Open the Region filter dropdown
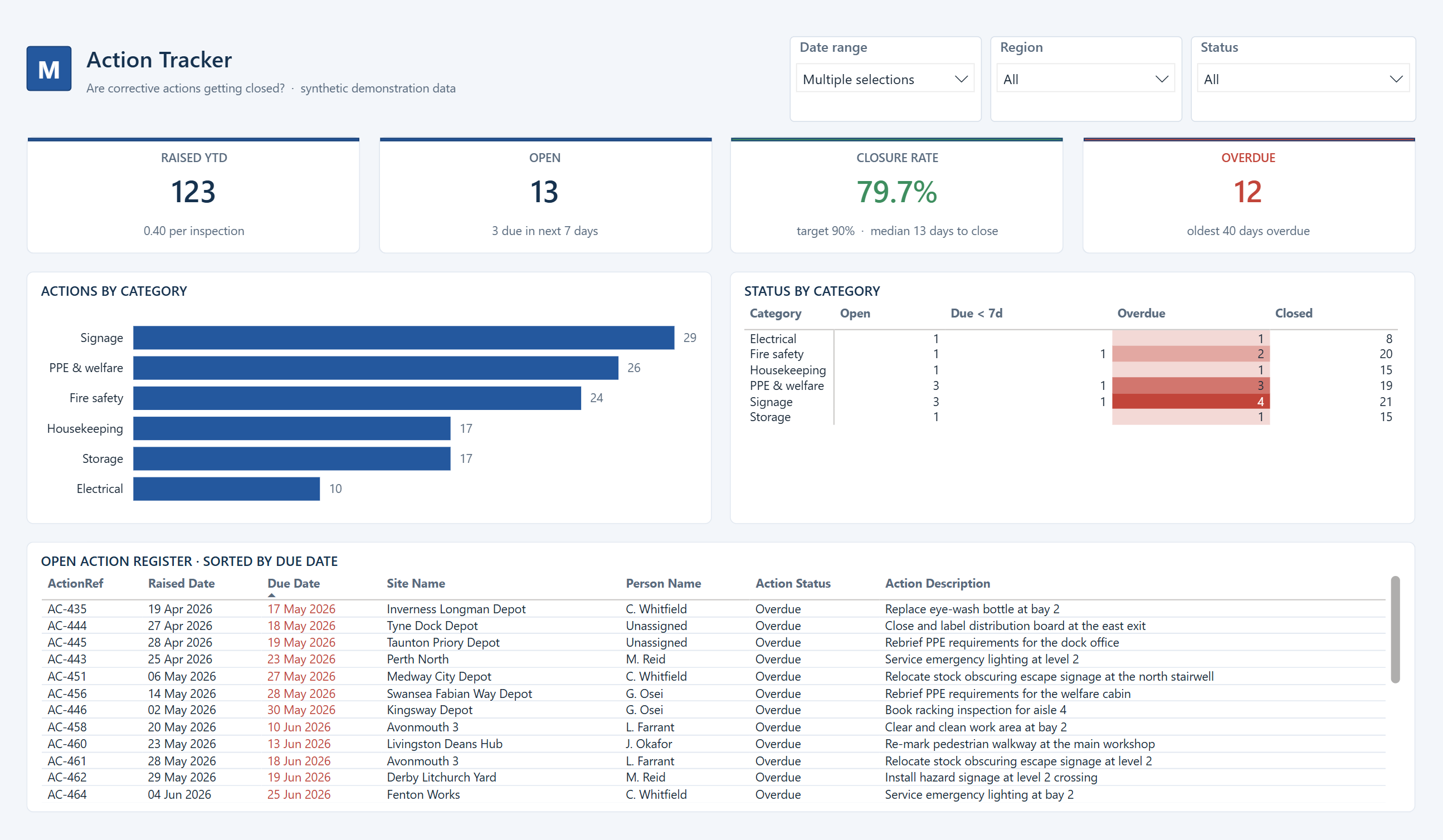 pyautogui.click(x=1085, y=79)
